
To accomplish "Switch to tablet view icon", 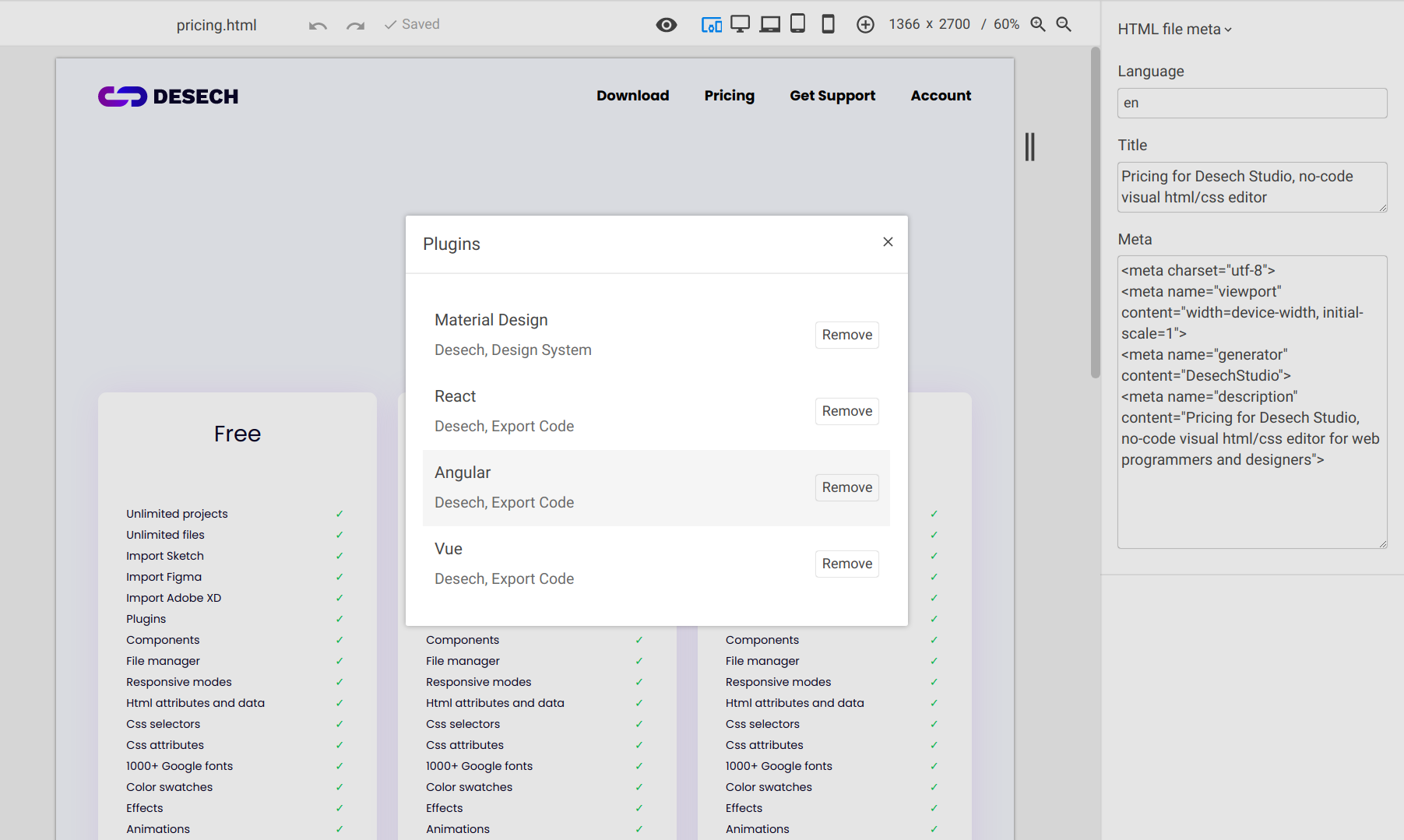I will [798, 23].
